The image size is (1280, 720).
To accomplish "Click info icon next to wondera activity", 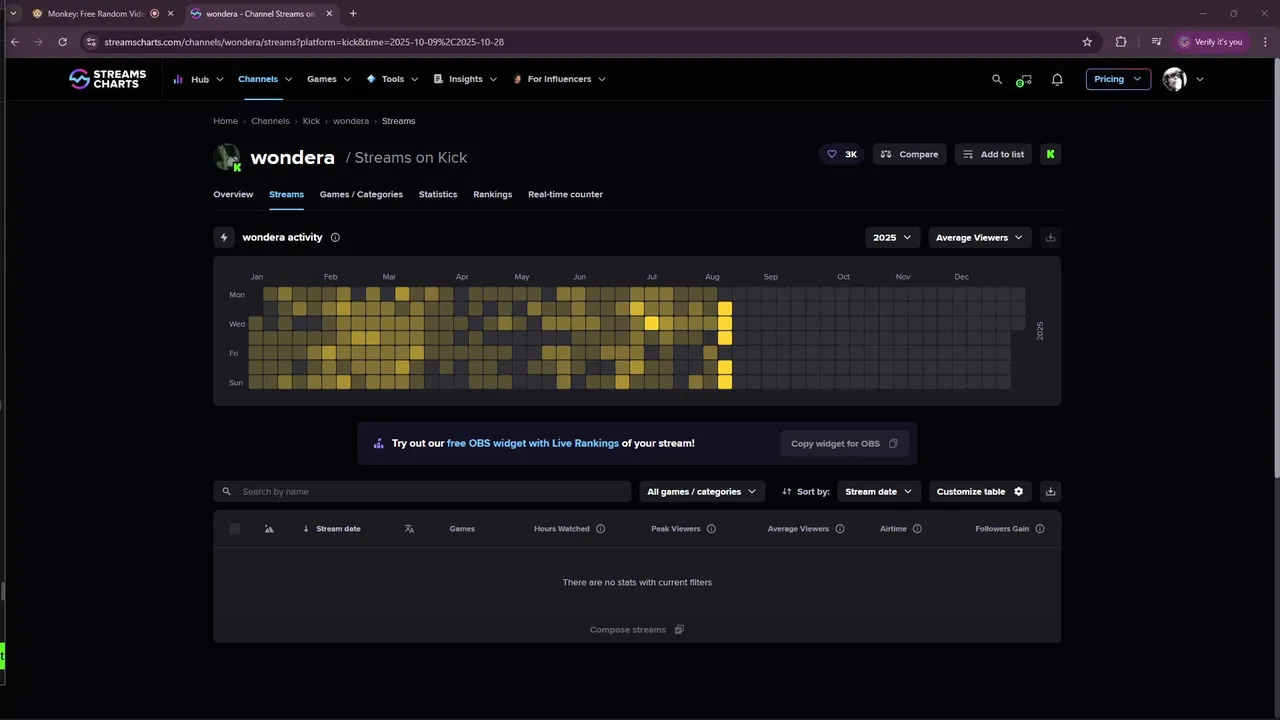I will click(335, 237).
